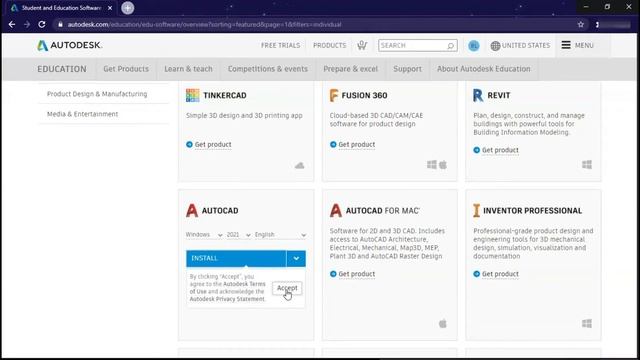This screenshot has height=360, width=640.
Task: Open the user account avatar
Action: point(473,46)
